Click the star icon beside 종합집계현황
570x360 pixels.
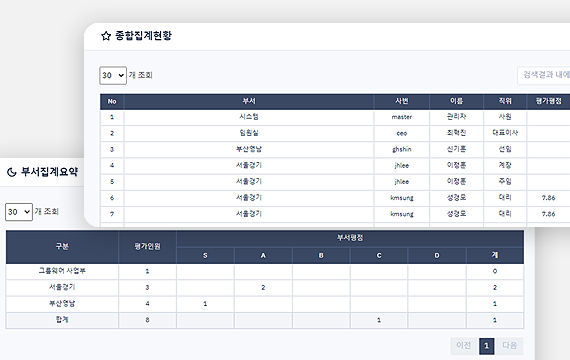(106, 36)
